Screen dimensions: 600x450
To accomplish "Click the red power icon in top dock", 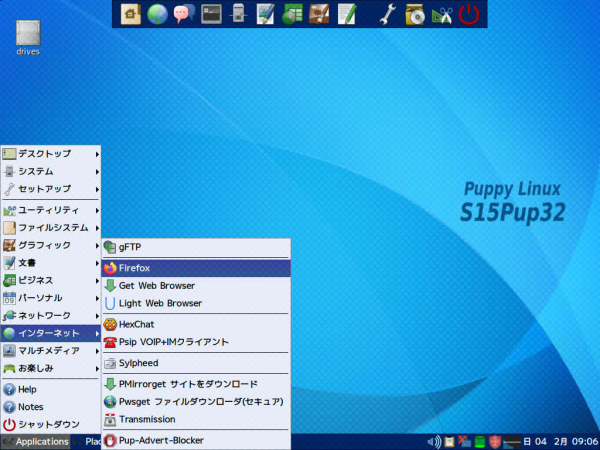I will point(469,14).
